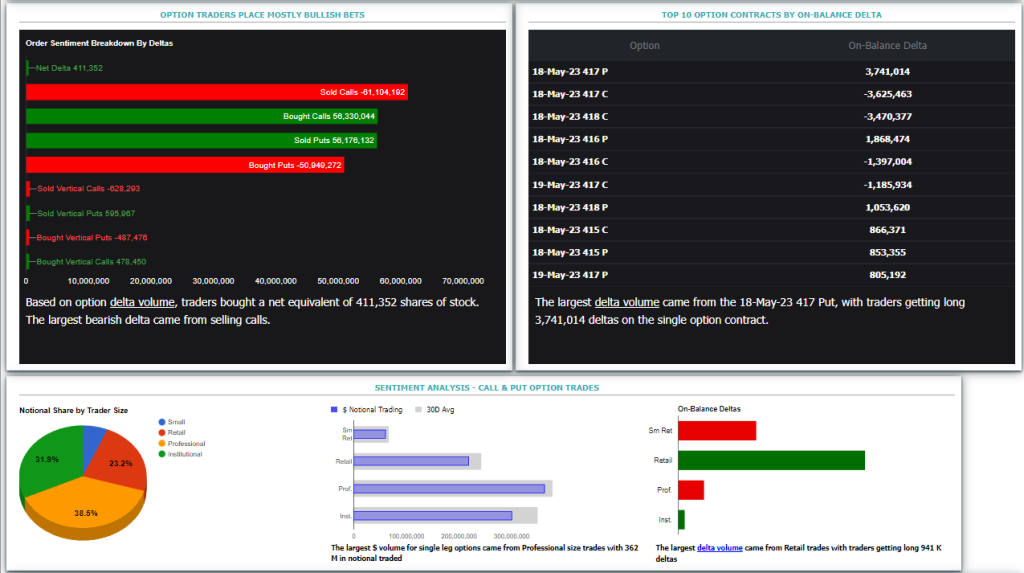Click 'Top 10 Option Contracts By On-Balance Delta' heading
This screenshot has width=1024, height=573.
[771, 14]
